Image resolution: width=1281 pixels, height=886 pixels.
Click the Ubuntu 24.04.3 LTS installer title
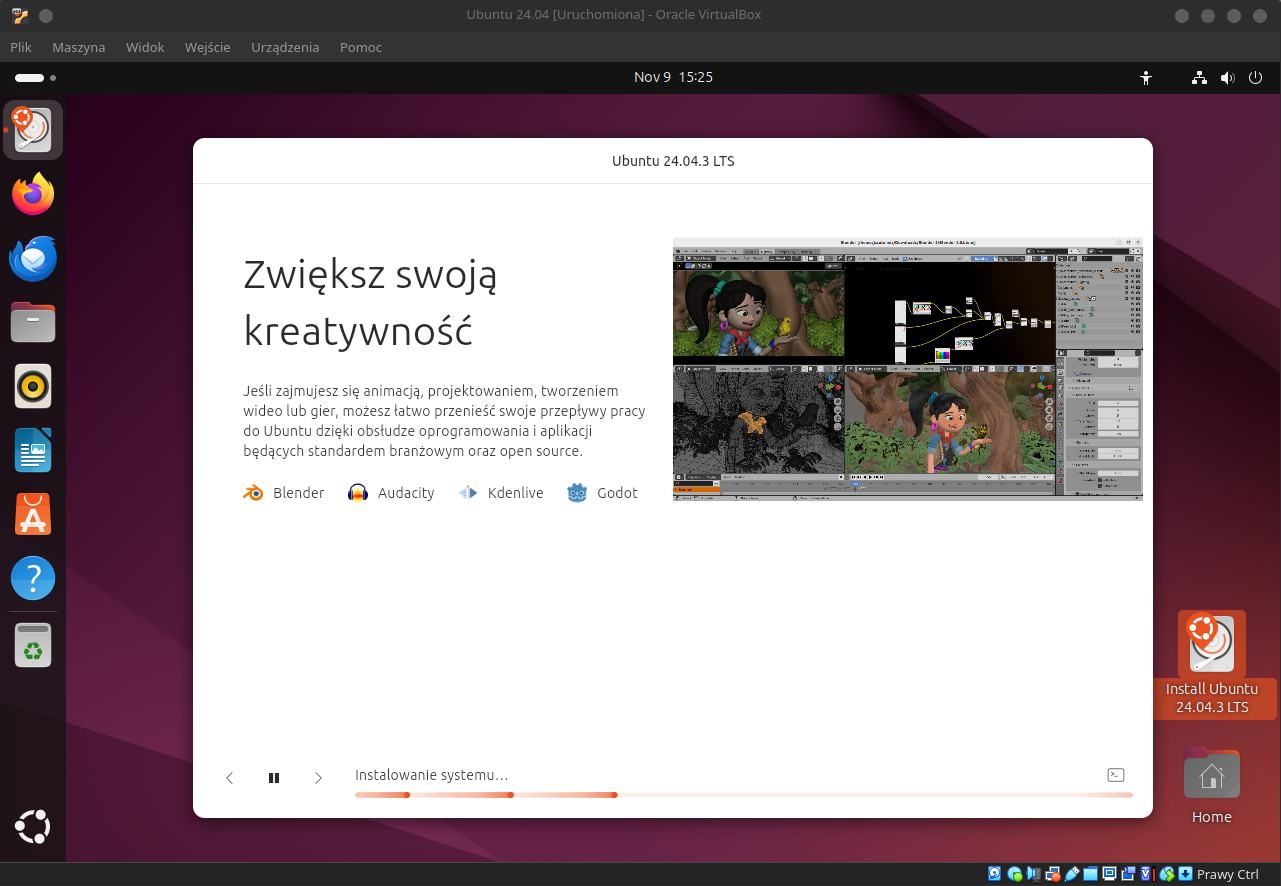pyautogui.click(x=673, y=161)
